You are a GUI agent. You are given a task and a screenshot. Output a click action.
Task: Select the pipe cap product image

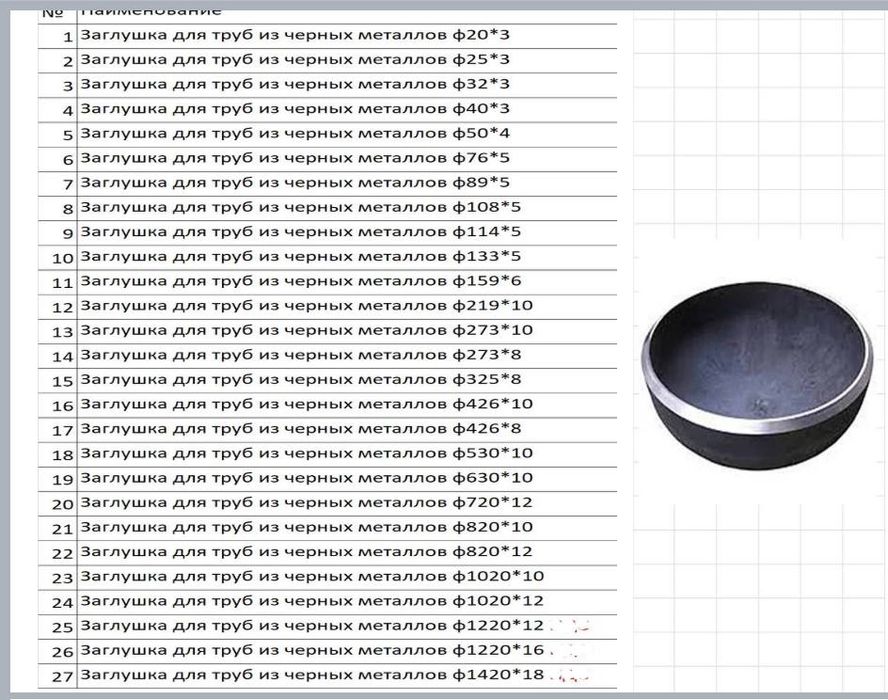click(x=757, y=375)
